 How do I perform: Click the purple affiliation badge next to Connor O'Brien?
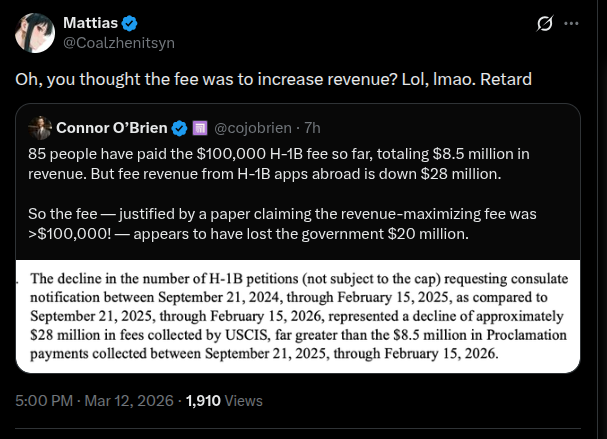pos(200,128)
